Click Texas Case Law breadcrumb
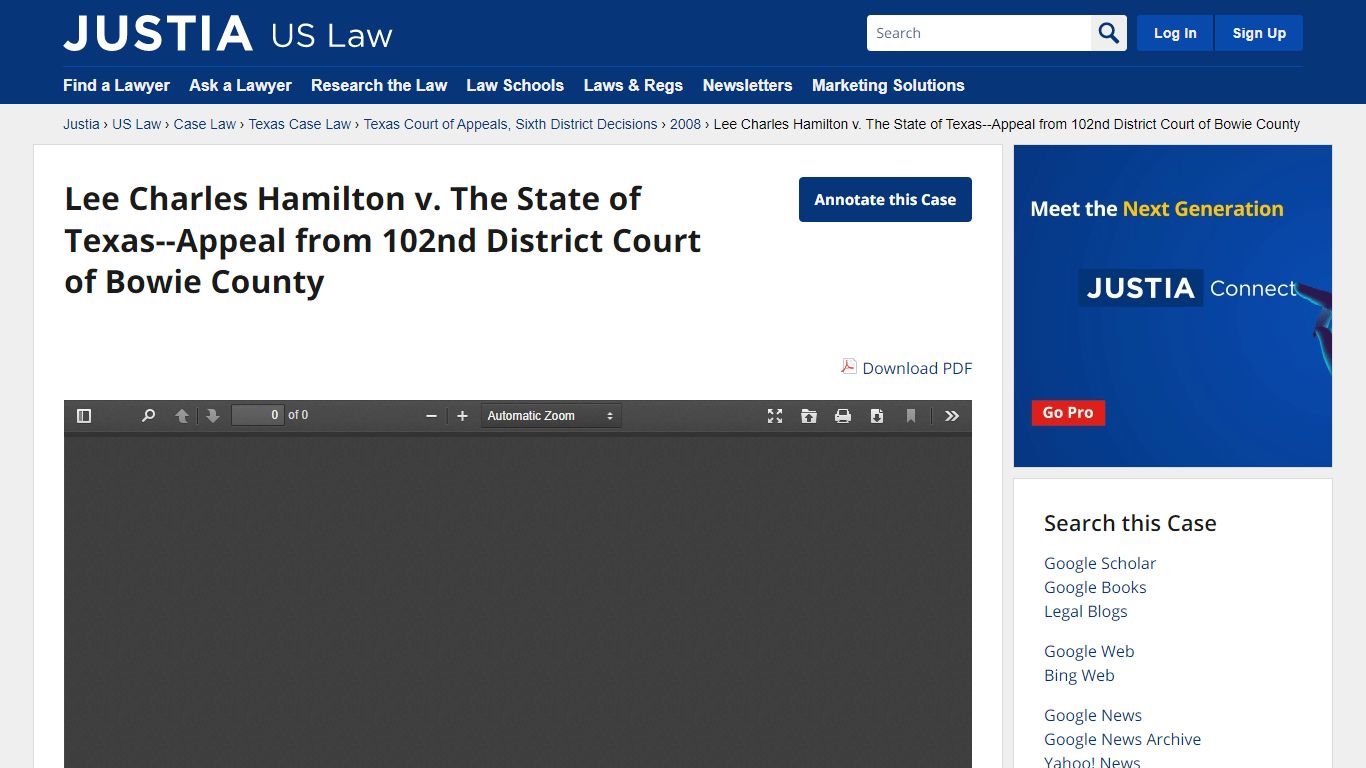 300,124
